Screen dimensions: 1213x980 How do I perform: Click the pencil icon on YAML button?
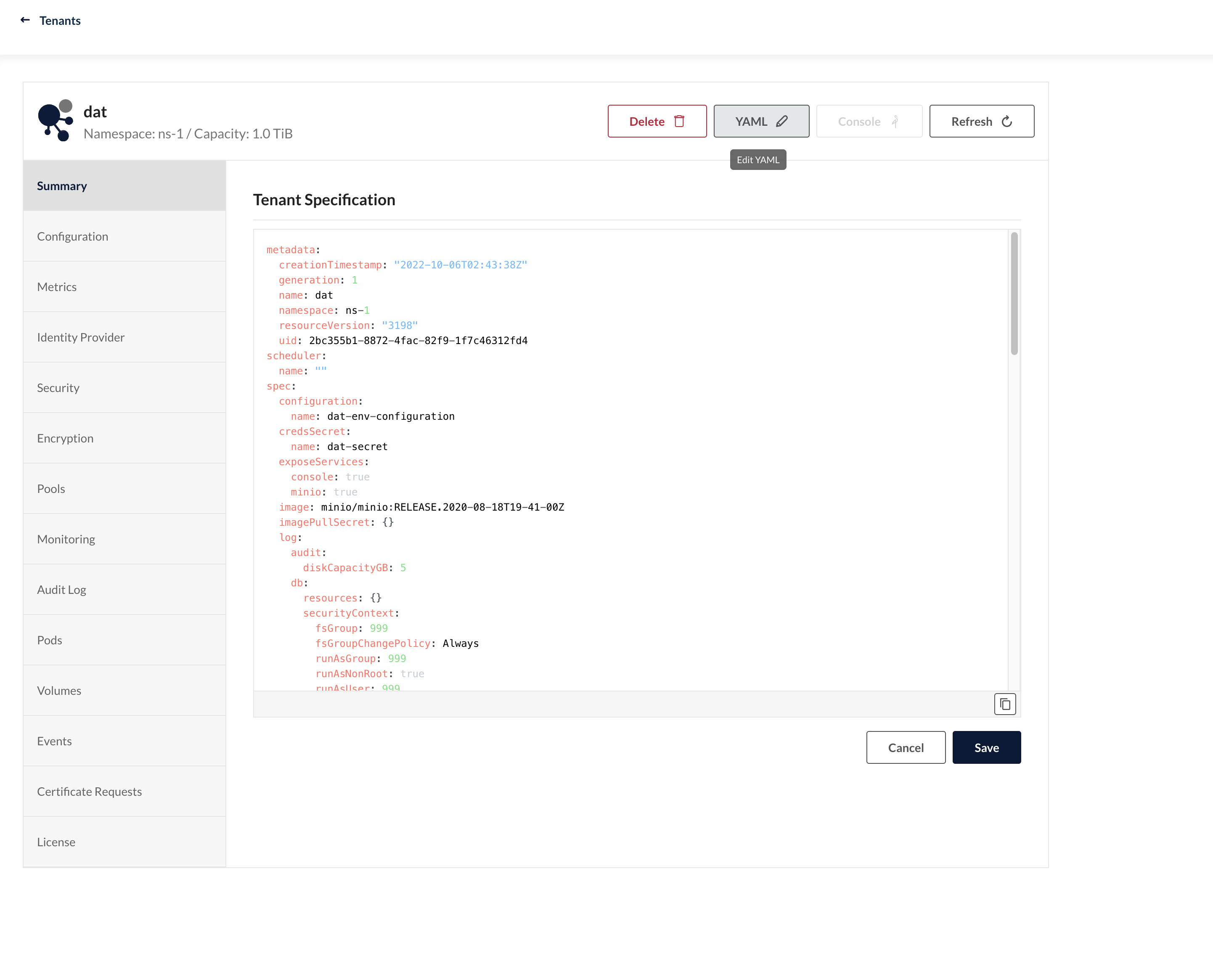(782, 122)
